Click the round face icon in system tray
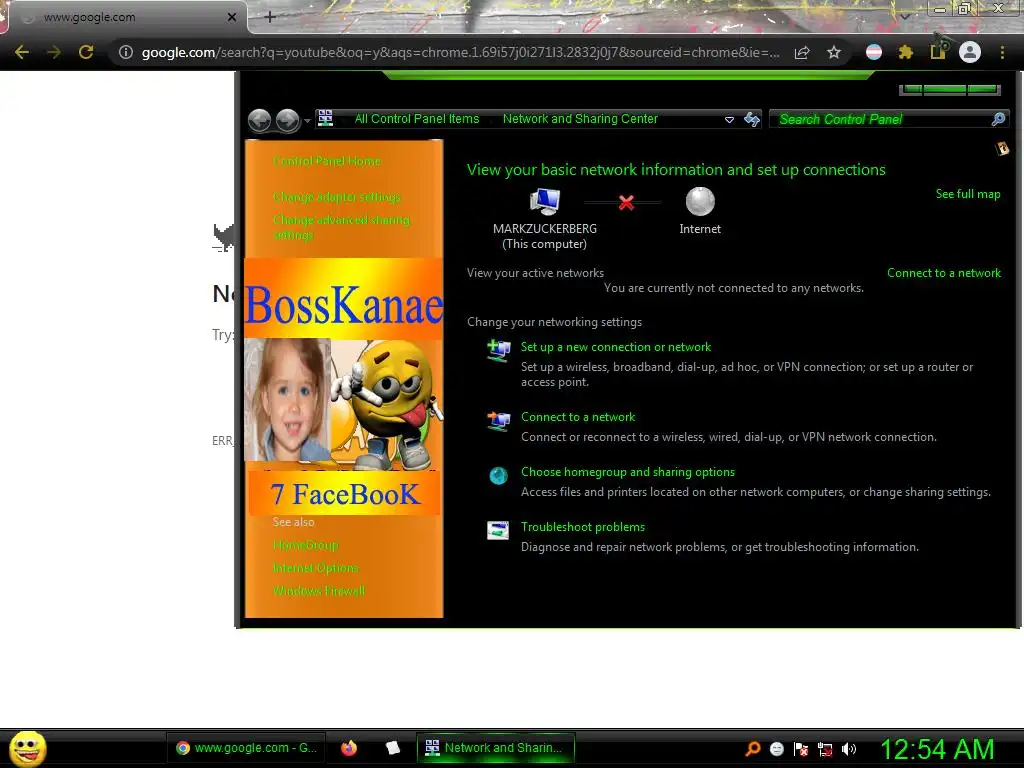 point(776,749)
